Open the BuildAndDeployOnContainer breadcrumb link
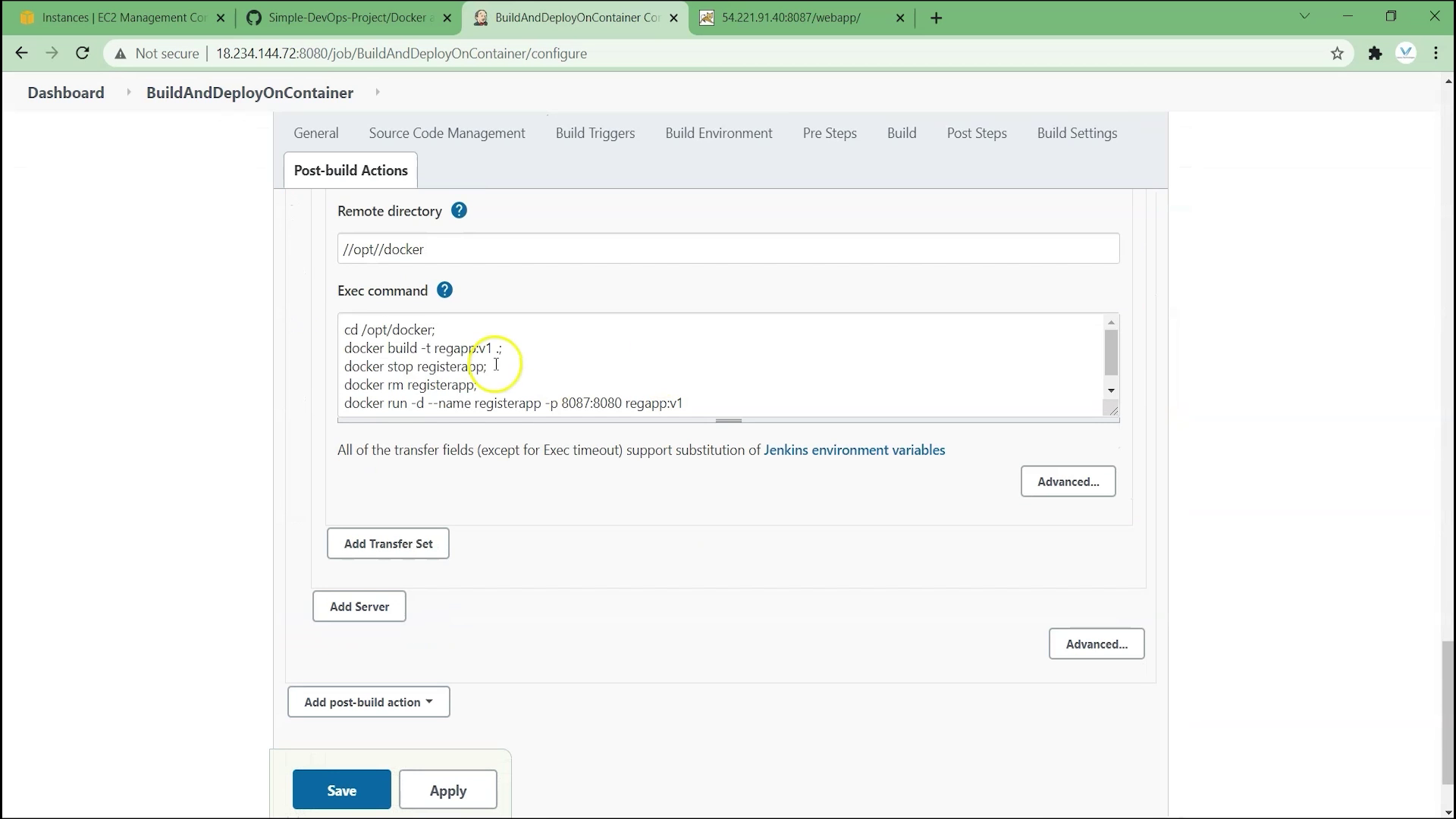 coord(249,93)
